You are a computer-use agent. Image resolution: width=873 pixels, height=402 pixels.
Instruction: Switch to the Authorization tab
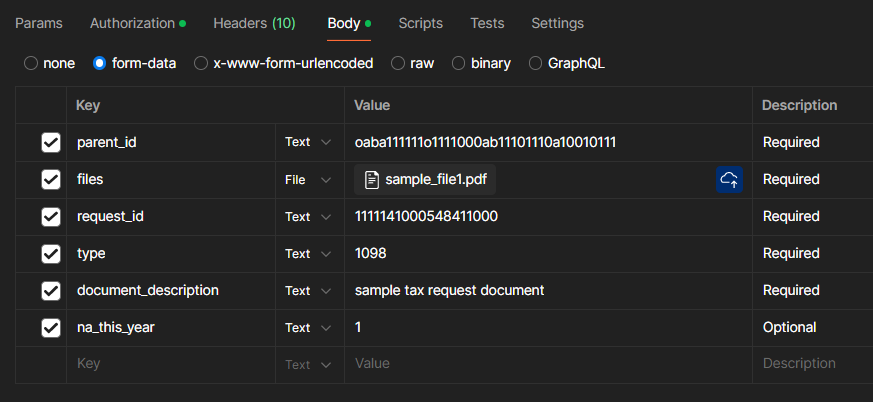click(138, 23)
